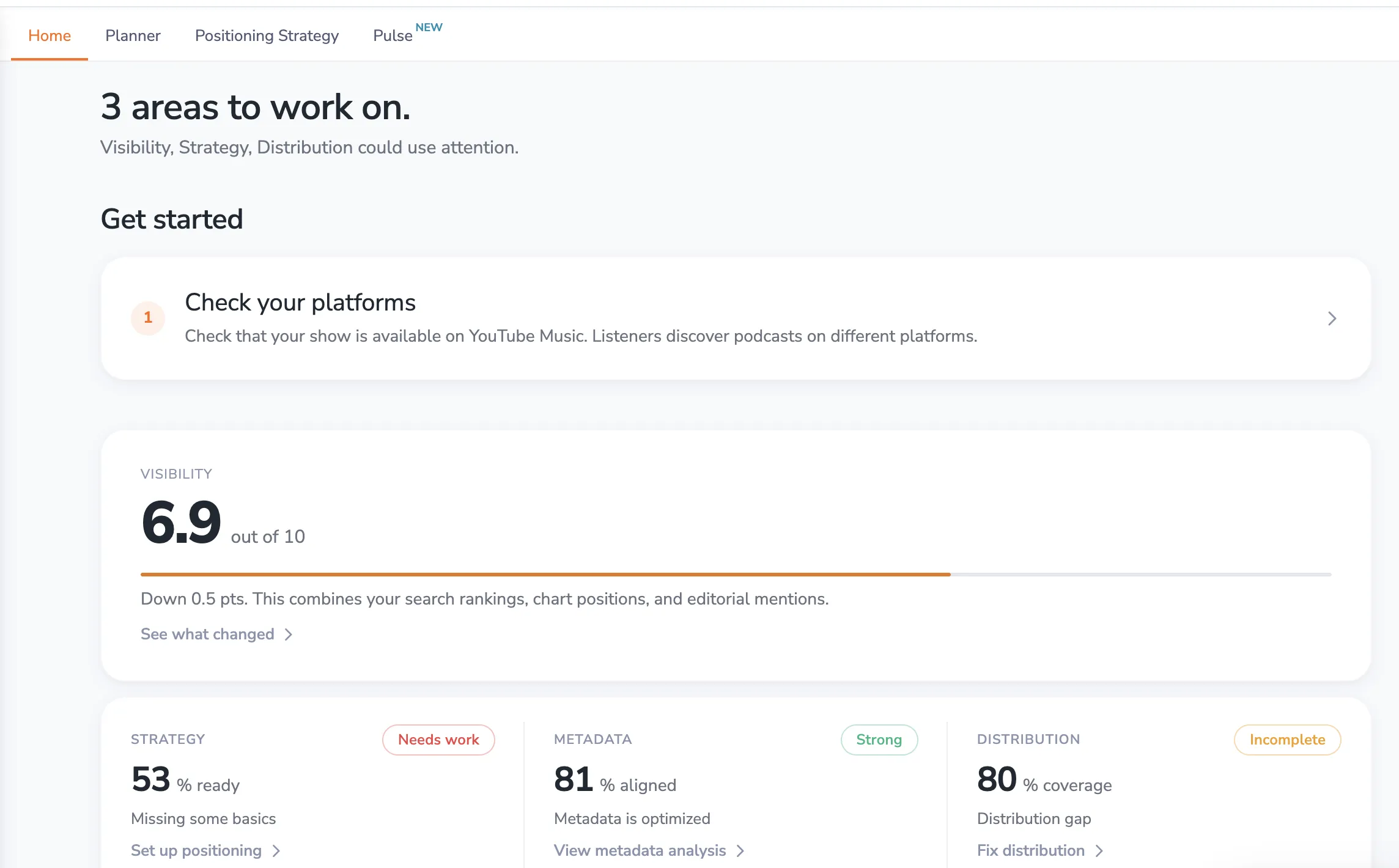1399x868 pixels.
Task: Click the NEW badge next to Pulse
Action: (x=429, y=28)
